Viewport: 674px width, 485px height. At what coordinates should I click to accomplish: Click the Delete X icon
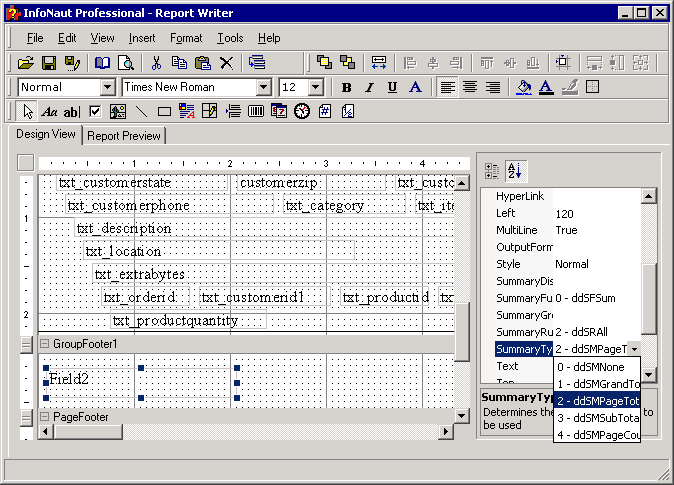pyautogui.click(x=227, y=63)
